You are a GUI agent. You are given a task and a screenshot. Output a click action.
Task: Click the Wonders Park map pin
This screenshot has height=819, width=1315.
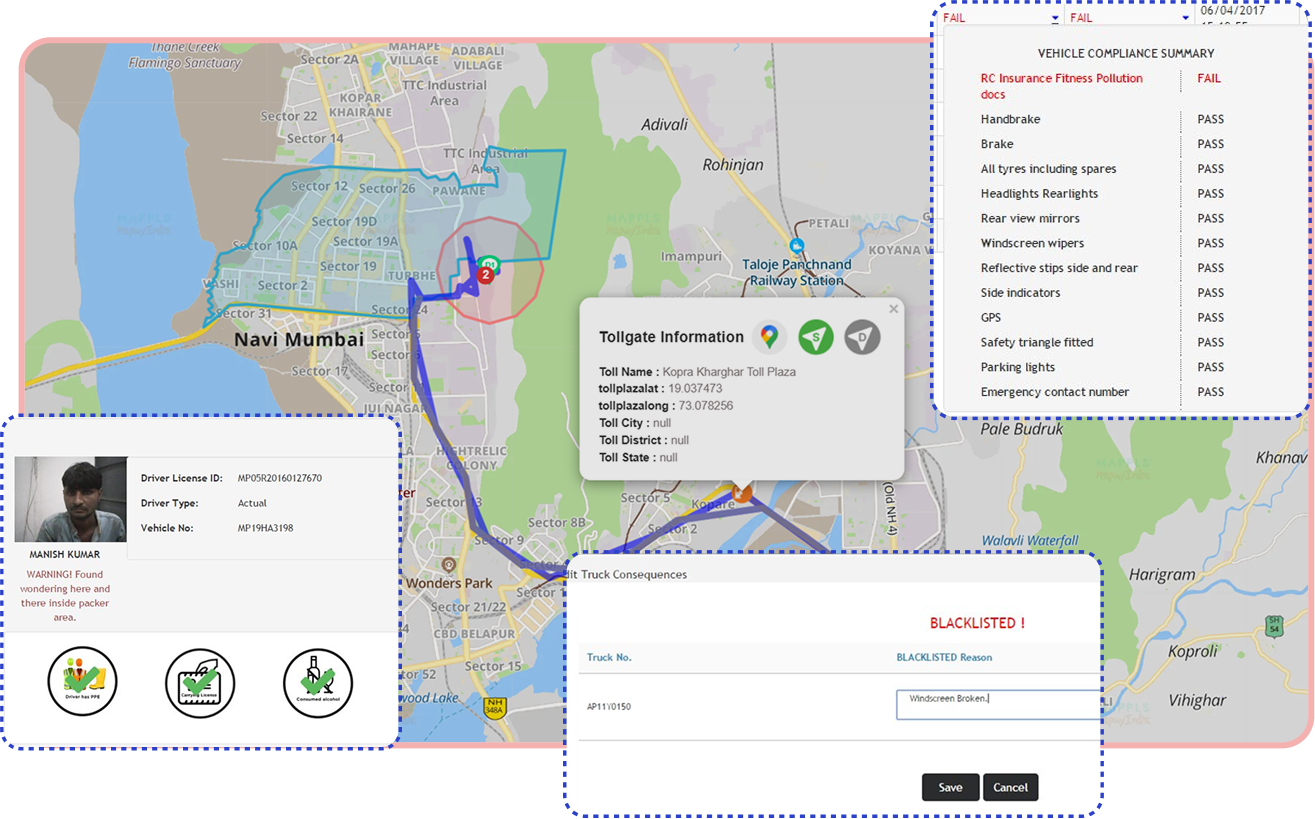pyautogui.click(x=448, y=566)
